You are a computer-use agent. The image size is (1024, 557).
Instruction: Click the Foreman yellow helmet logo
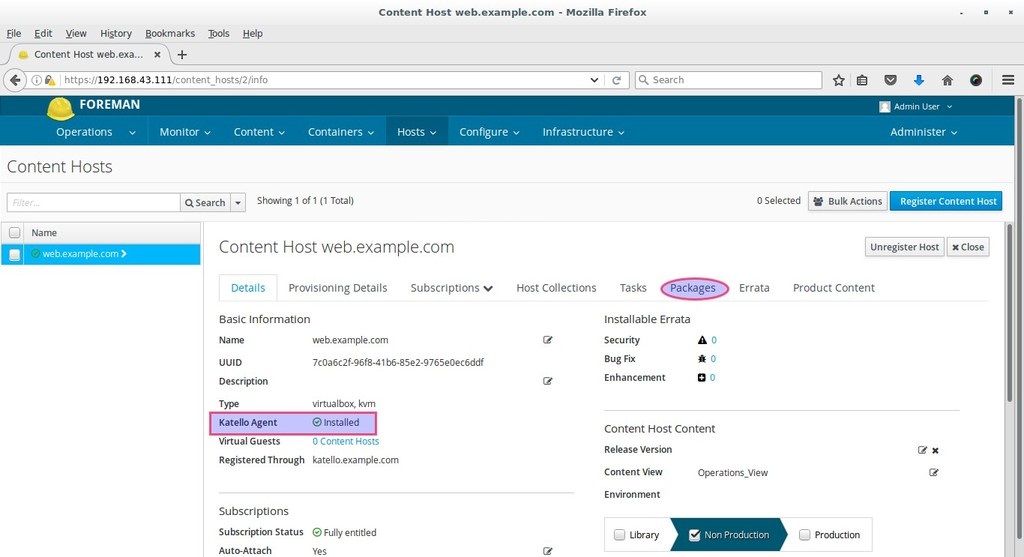60,108
